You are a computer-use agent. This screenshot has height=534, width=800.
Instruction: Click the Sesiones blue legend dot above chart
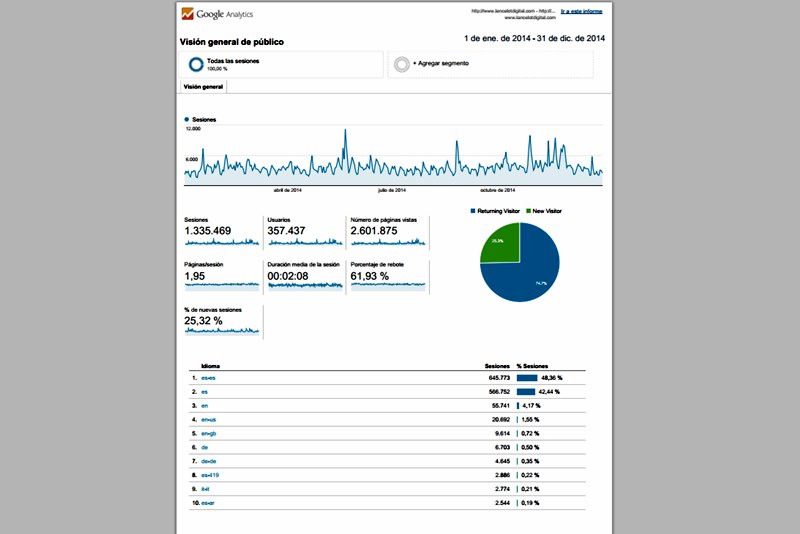point(186,119)
